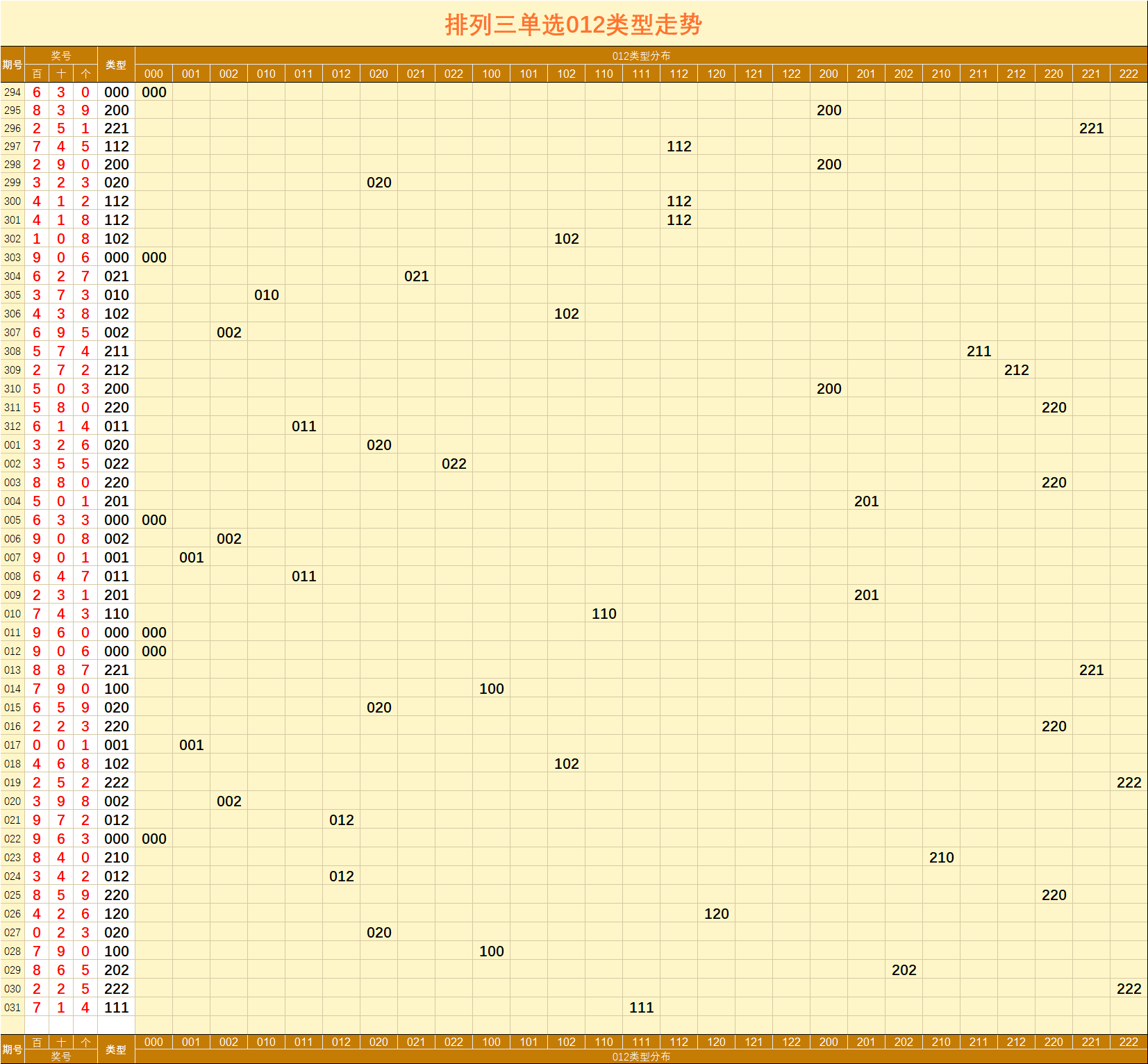Click distribution cell 011 in row 312
Screen dimensions: 1148x1064
303,426
